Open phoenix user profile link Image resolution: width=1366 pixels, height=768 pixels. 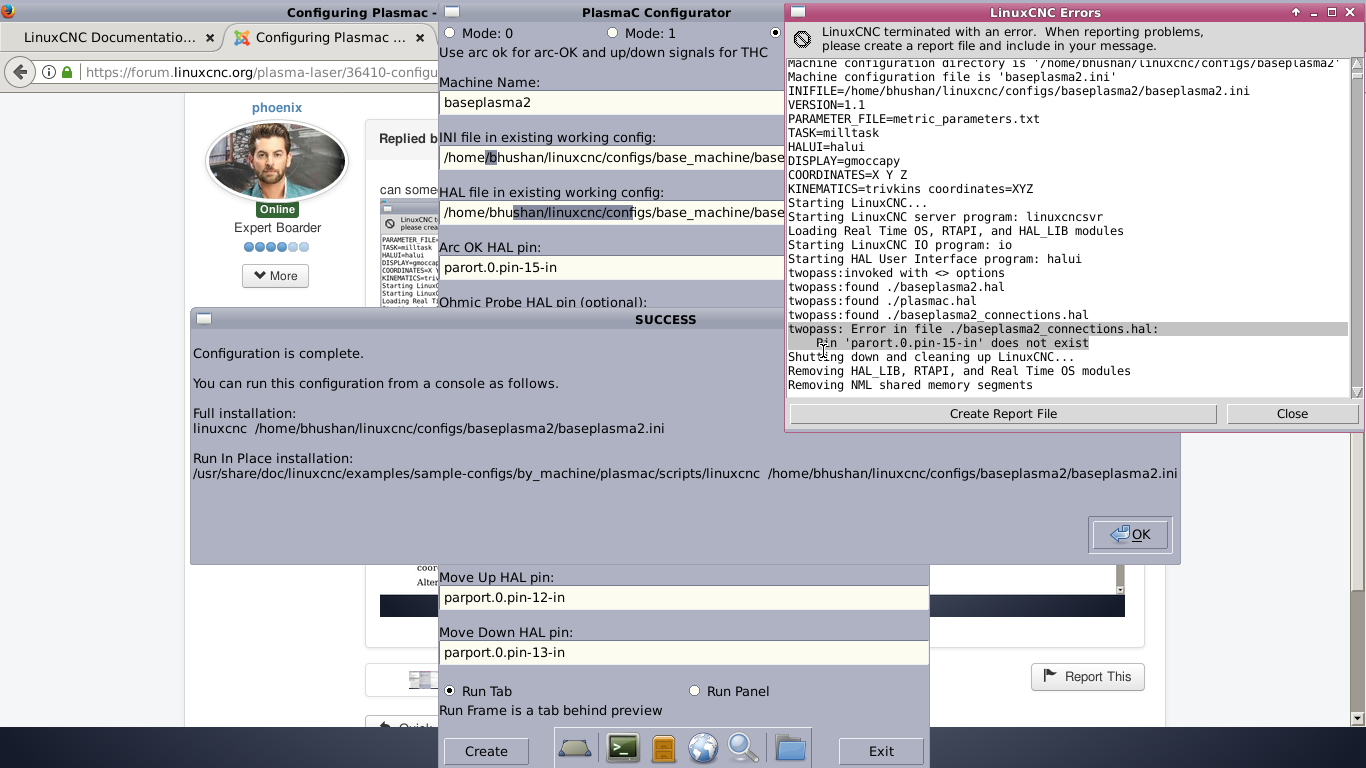277,107
